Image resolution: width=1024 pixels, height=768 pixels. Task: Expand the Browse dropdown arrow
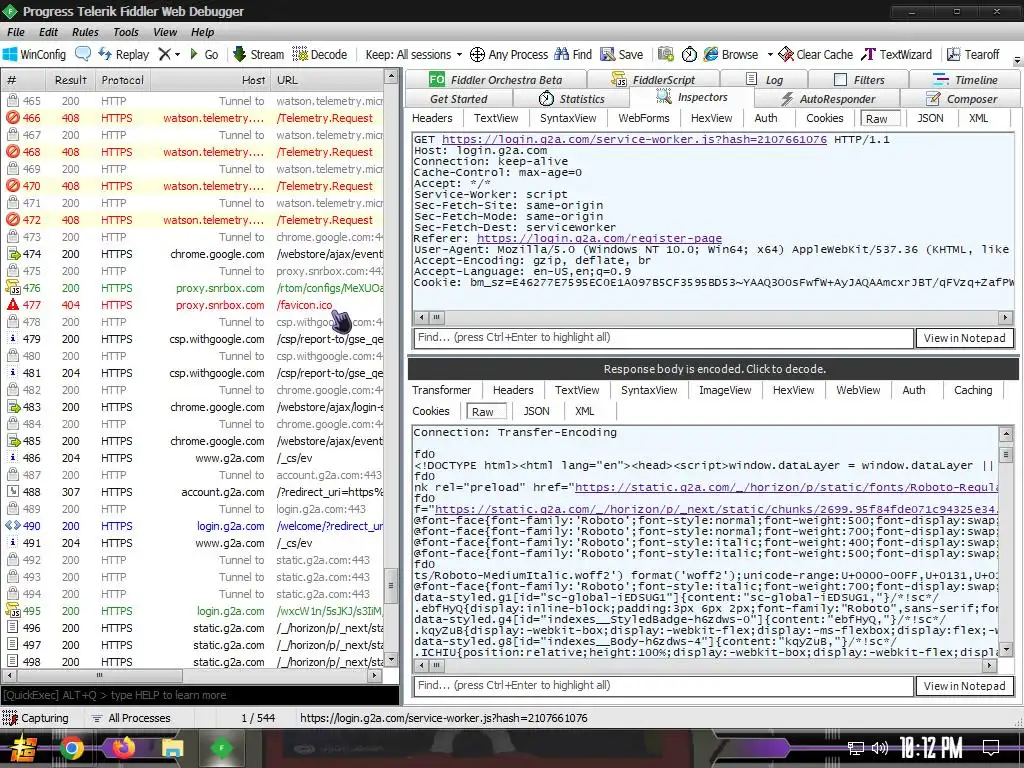point(770,54)
